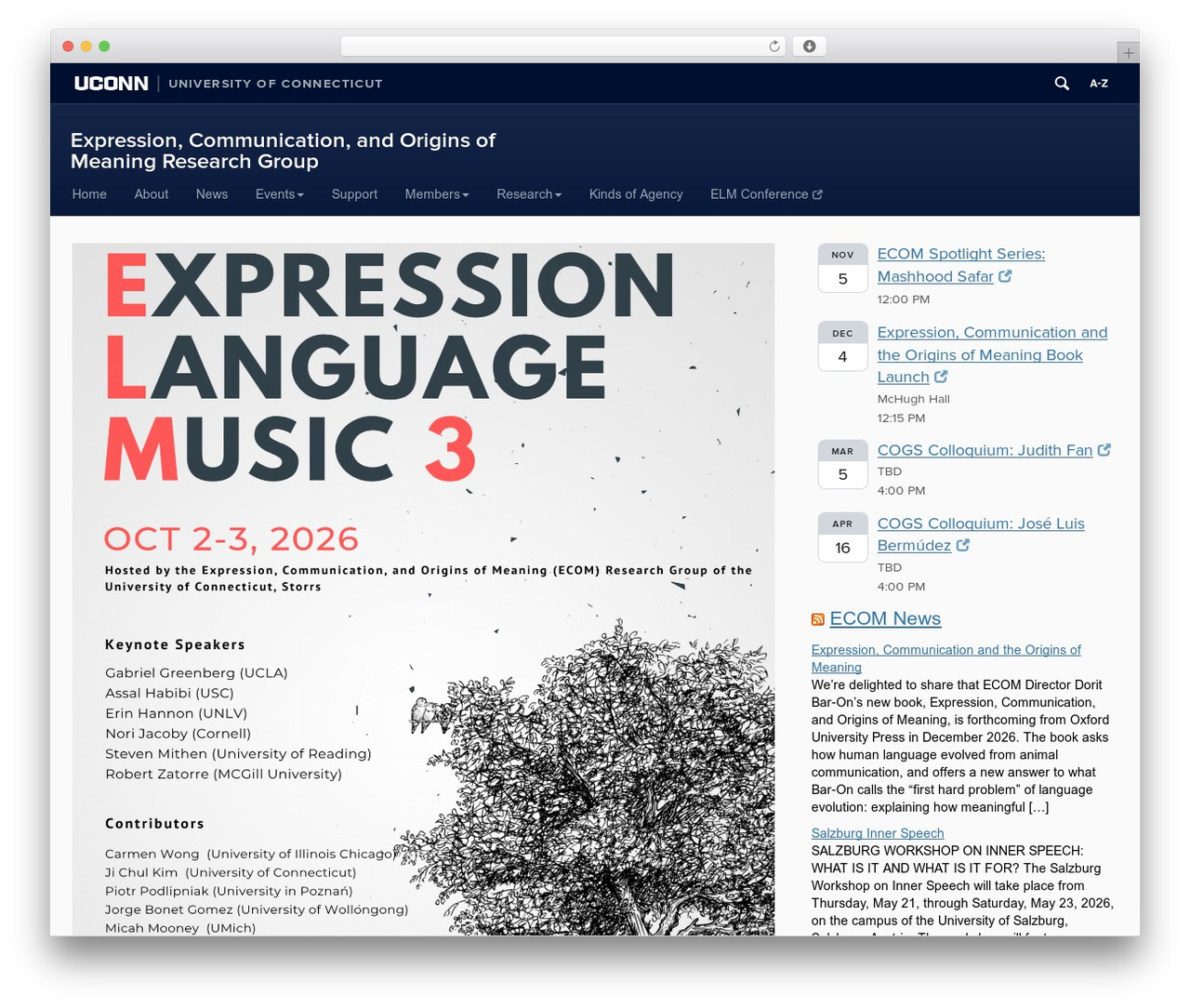Click the APR 16 calendar date badge
Image resolution: width=1190 pixels, height=1008 pixels.
pyautogui.click(x=842, y=537)
